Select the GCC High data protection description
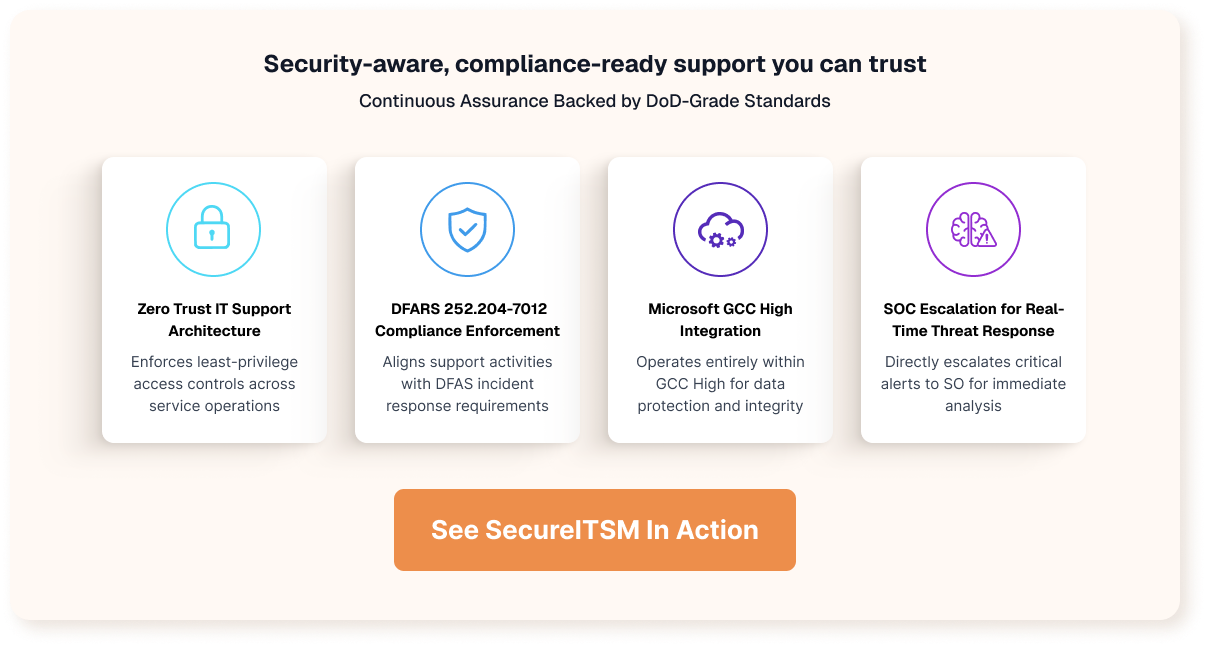 tap(720, 383)
